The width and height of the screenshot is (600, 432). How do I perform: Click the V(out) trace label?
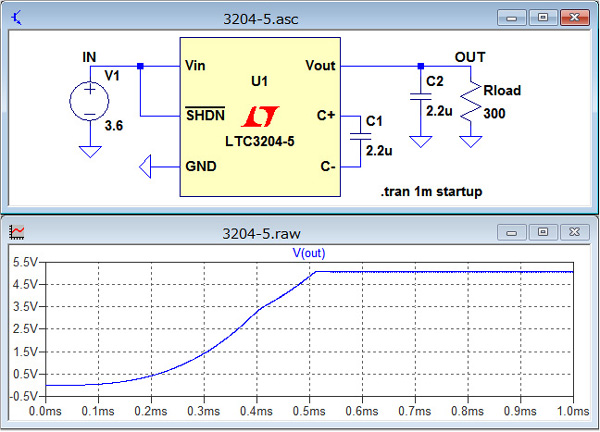pos(309,253)
